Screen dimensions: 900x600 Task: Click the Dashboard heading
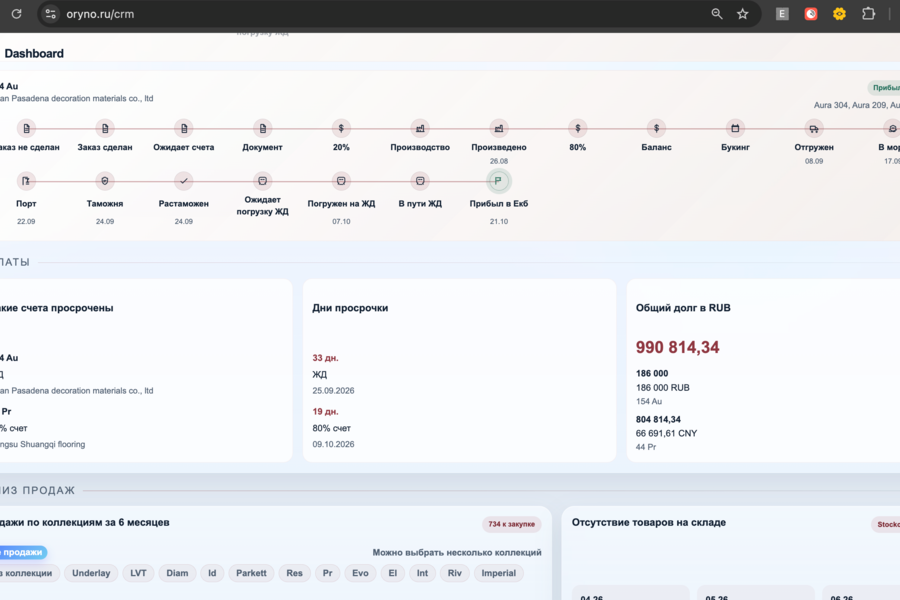tap(34, 53)
